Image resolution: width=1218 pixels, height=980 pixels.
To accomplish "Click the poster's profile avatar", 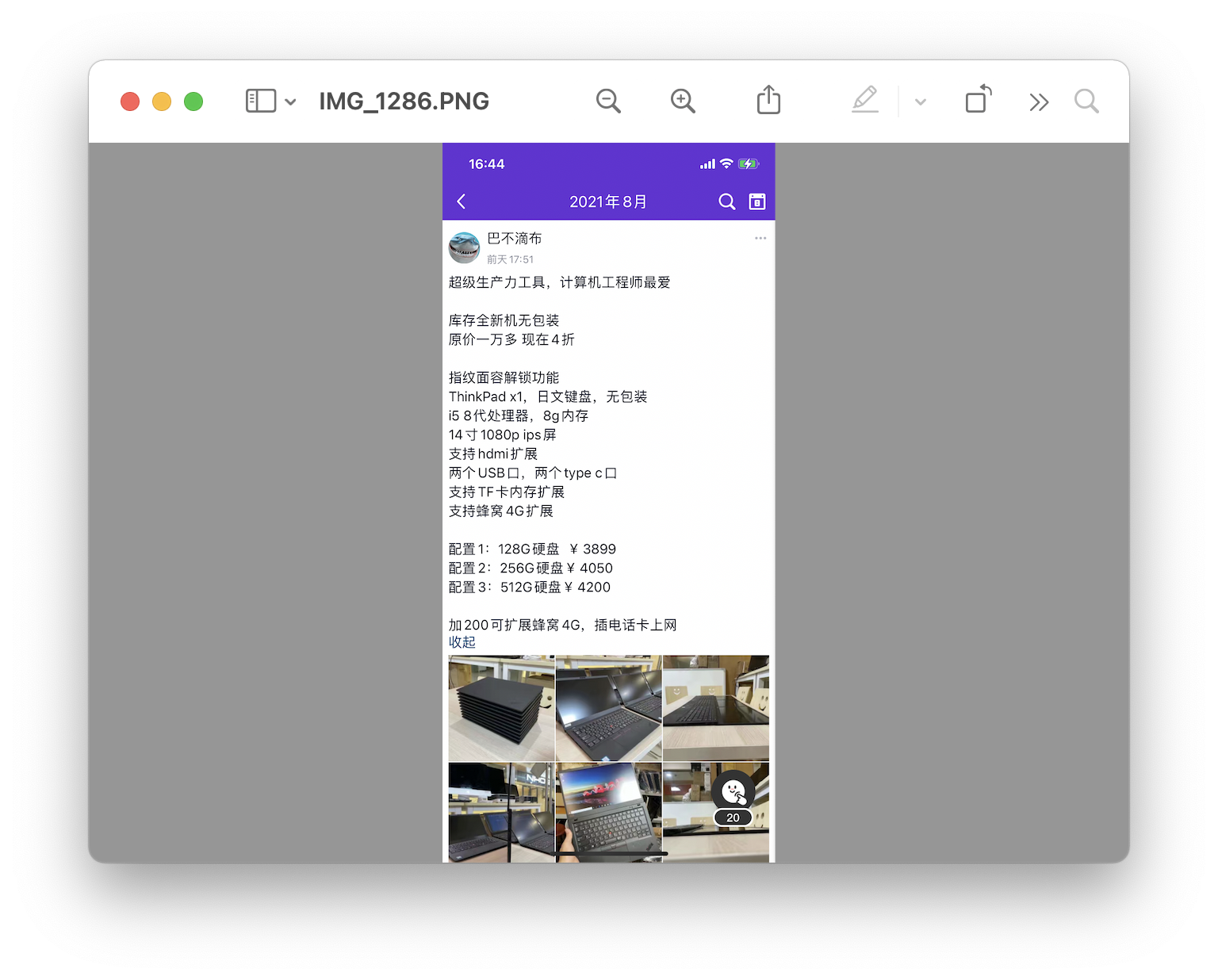I will (x=465, y=247).
